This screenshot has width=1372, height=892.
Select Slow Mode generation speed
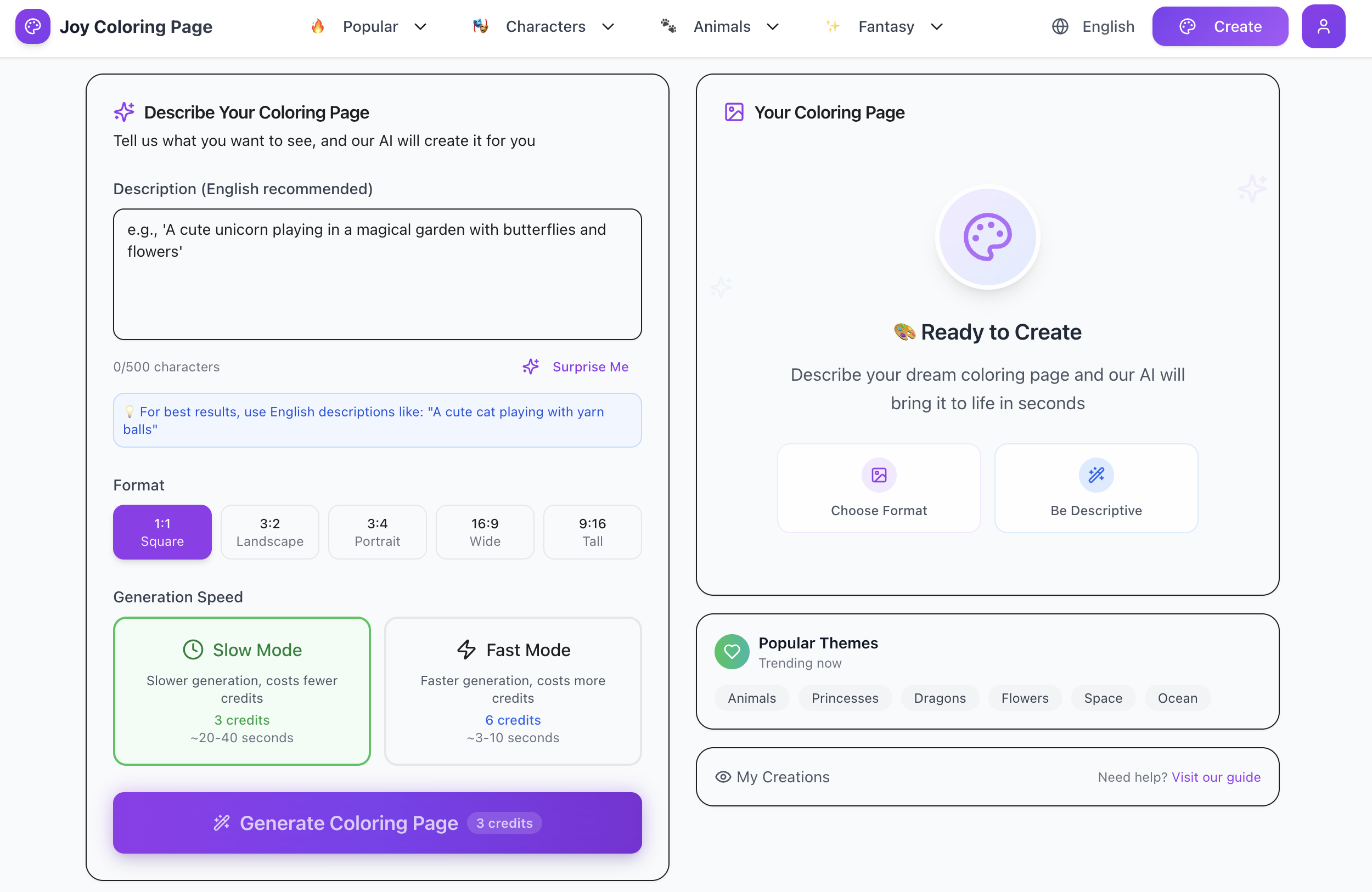pos(241,691)
